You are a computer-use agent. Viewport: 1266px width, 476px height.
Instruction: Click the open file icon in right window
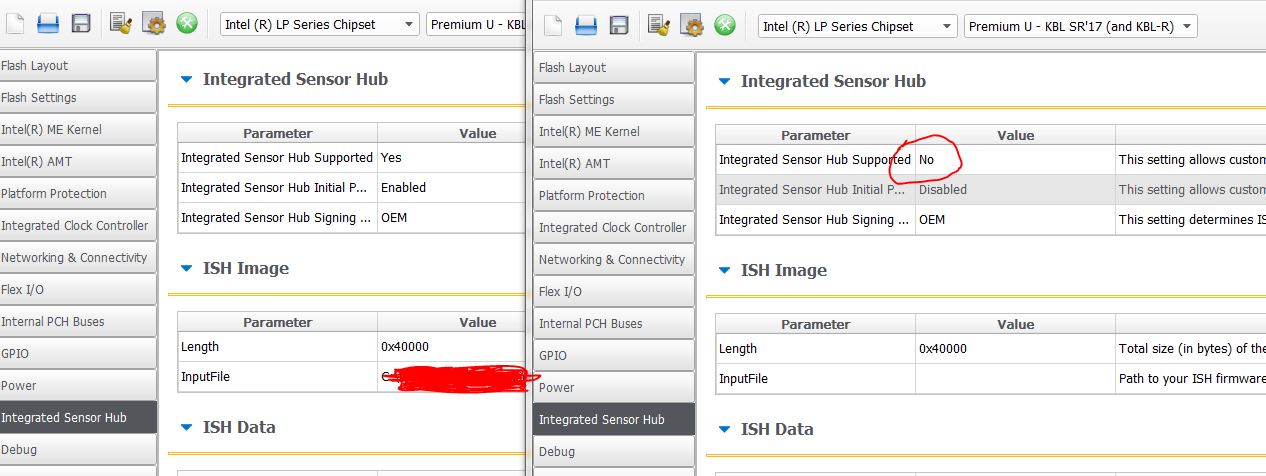(x=587, y=26)
